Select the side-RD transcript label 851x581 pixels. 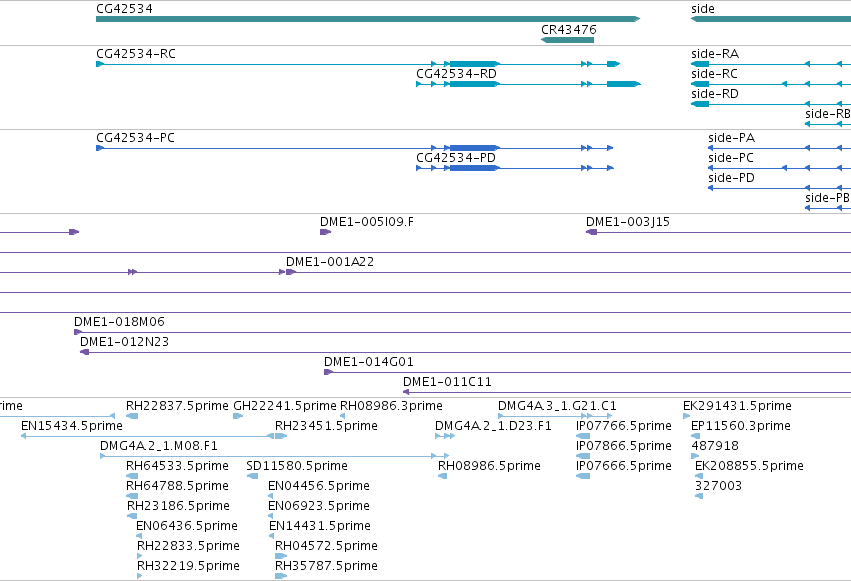(x=715, y=94)
